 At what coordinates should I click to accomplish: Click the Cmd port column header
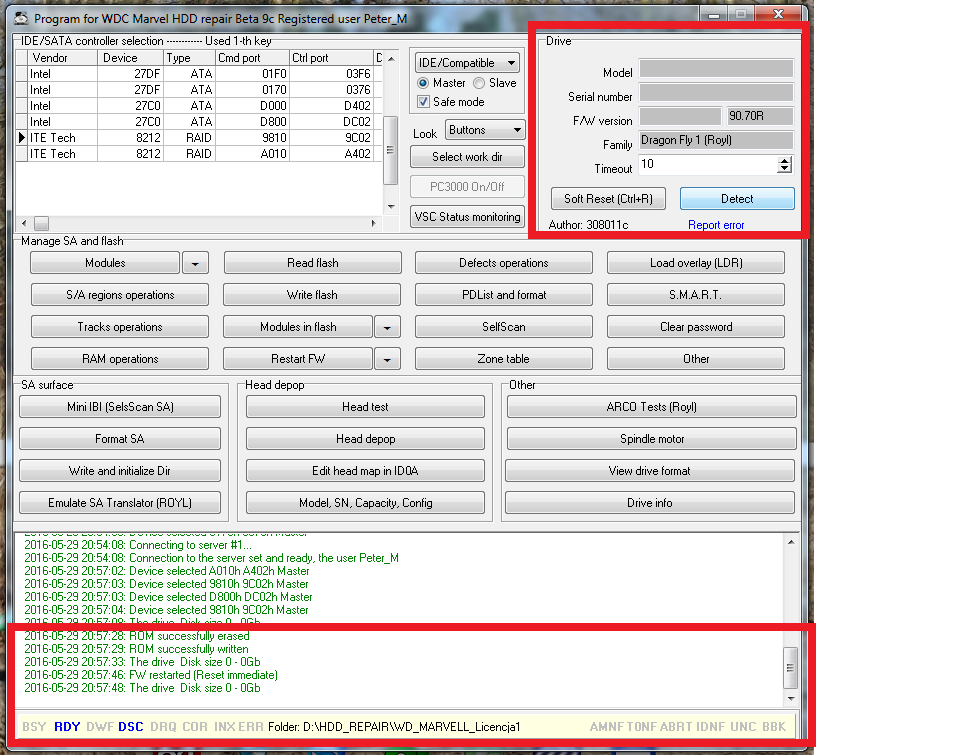coord(252,58)
